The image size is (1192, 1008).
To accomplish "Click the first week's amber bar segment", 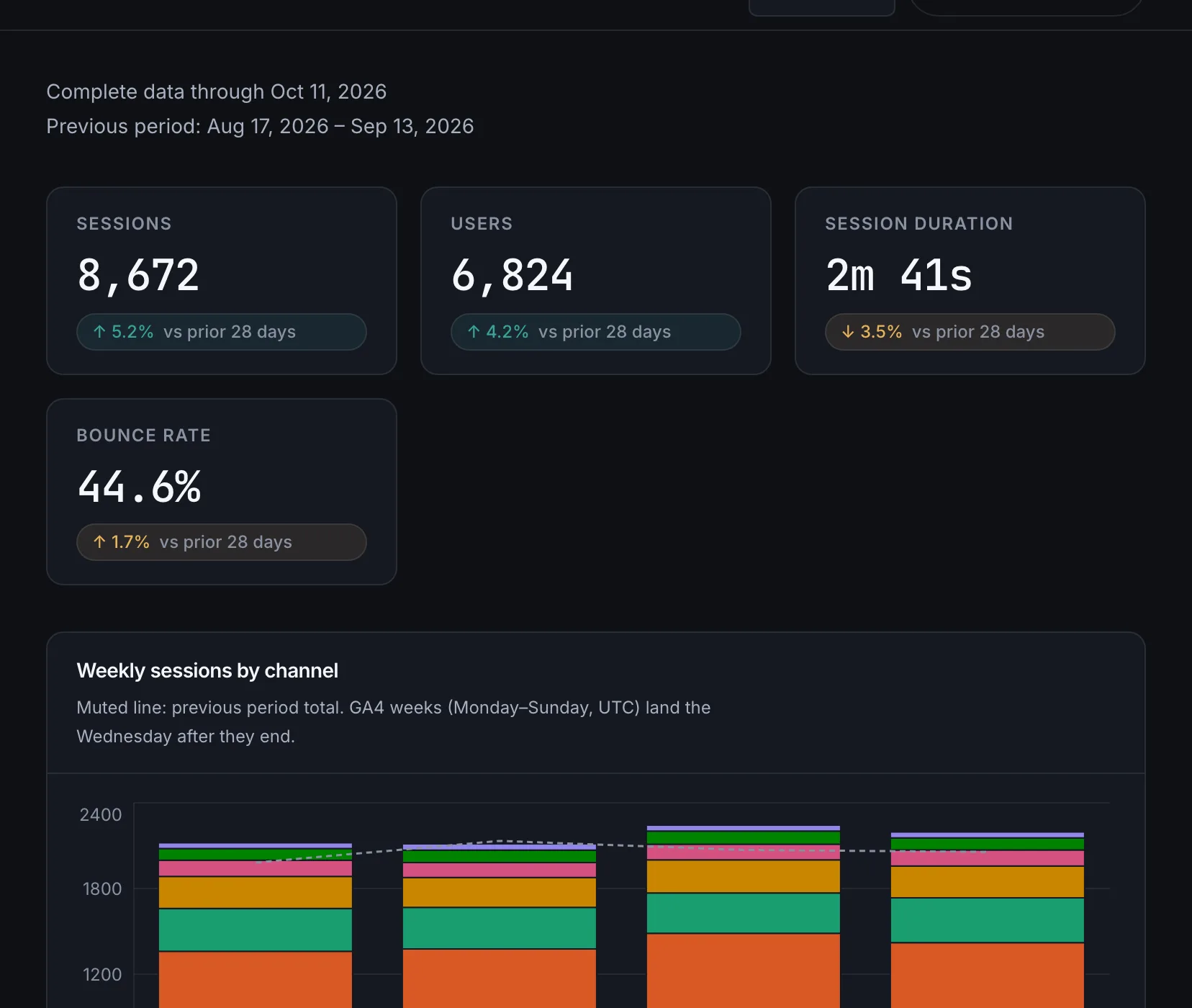I will coord(256,893).
